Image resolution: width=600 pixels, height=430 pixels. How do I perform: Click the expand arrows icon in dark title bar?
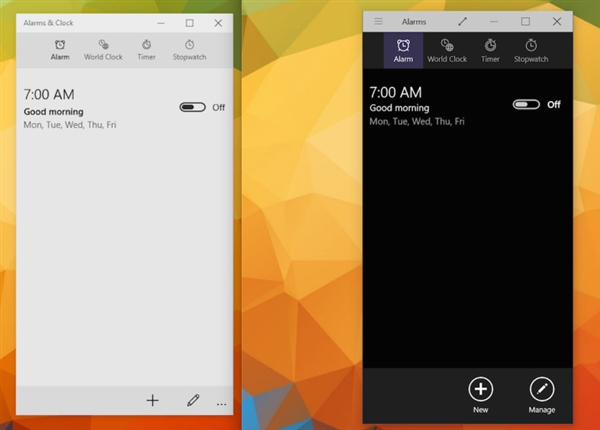coord(463,21)
